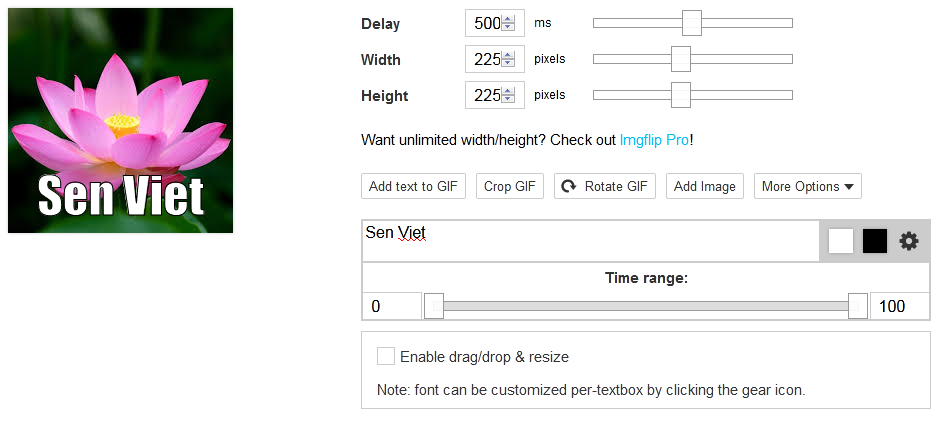Expand the More Options dropdown

(807, 186)
